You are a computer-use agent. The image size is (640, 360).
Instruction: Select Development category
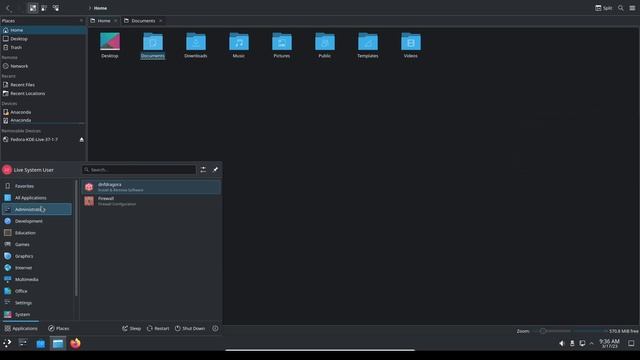coord(37,221)
